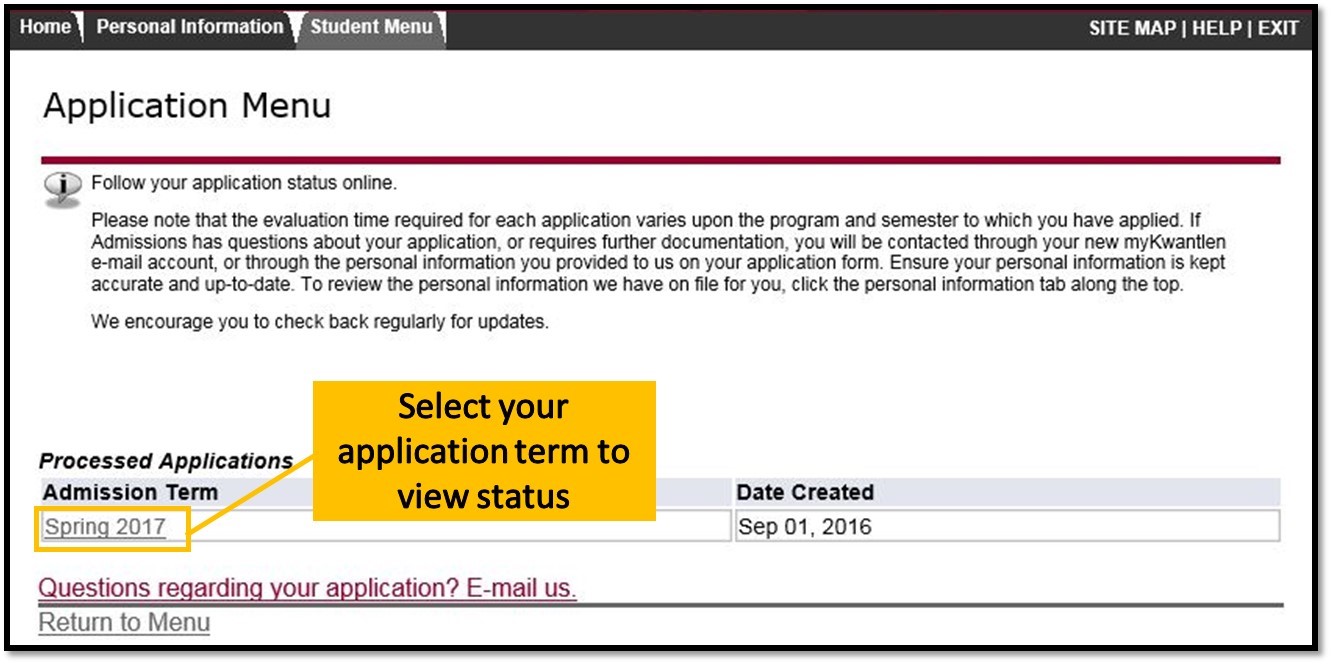This screenshot has height=664, width=1331.
Task: Click the yellow 'Select your application term' callout
Action: [x=484, y=451]
